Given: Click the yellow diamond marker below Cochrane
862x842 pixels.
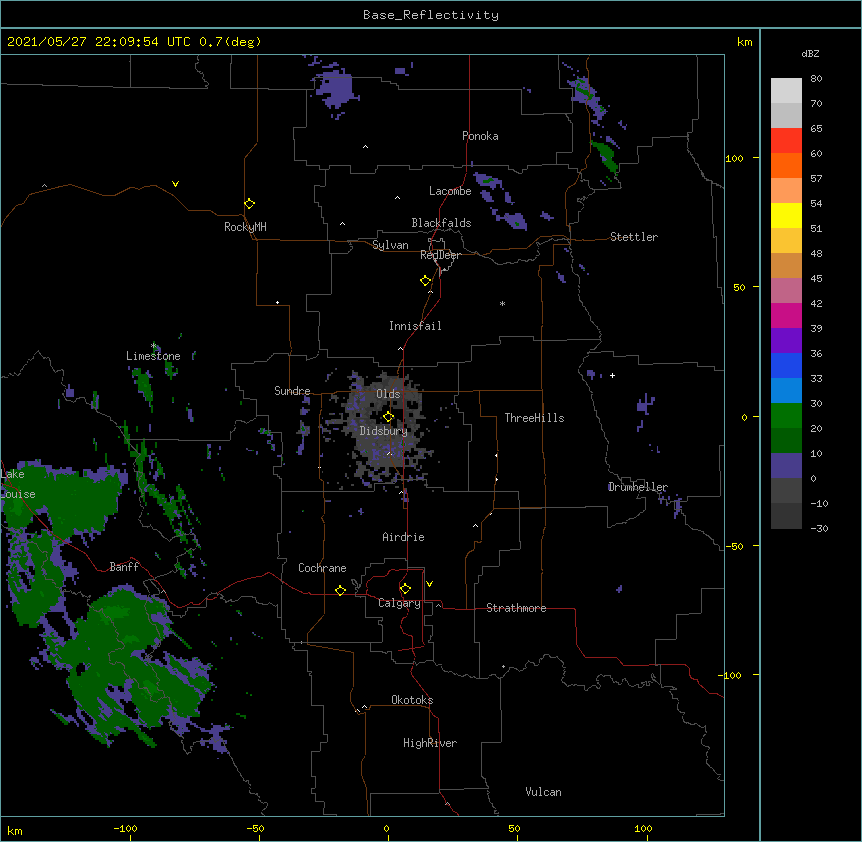Looking at the screenshot, I should (x=340, y=590).
